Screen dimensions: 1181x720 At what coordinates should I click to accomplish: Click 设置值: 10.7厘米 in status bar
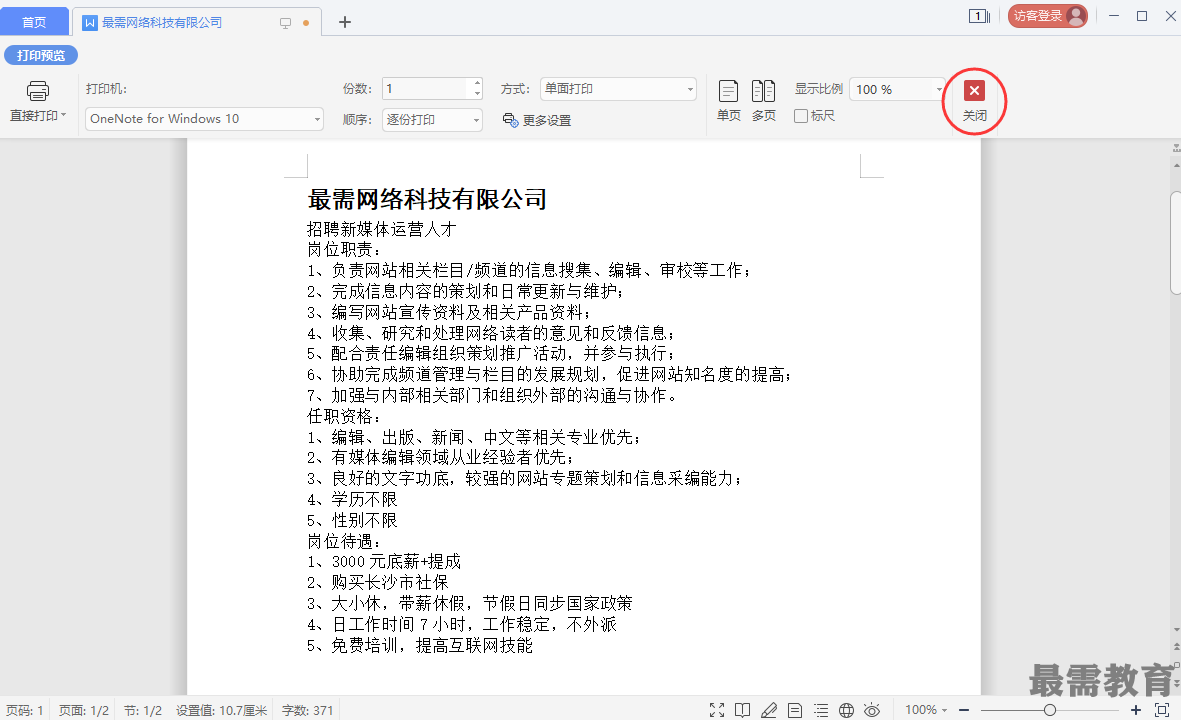(221, 710)
